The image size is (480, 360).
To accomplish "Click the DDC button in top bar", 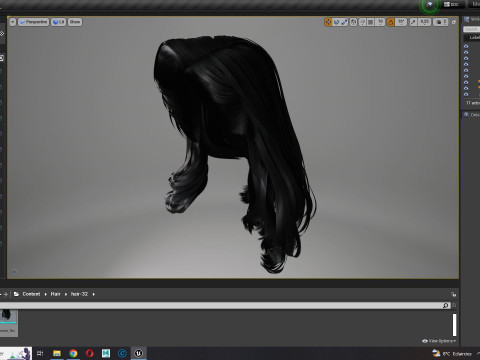I will [x=452, y=4].
